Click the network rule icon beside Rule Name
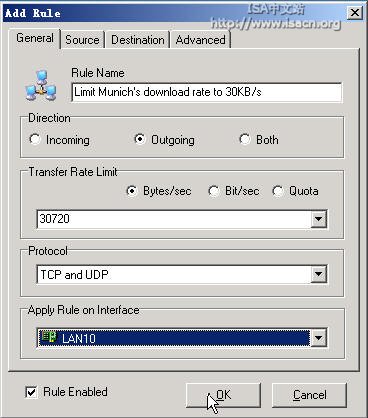This screenshot has width=368, height=418. coord(41,86)
